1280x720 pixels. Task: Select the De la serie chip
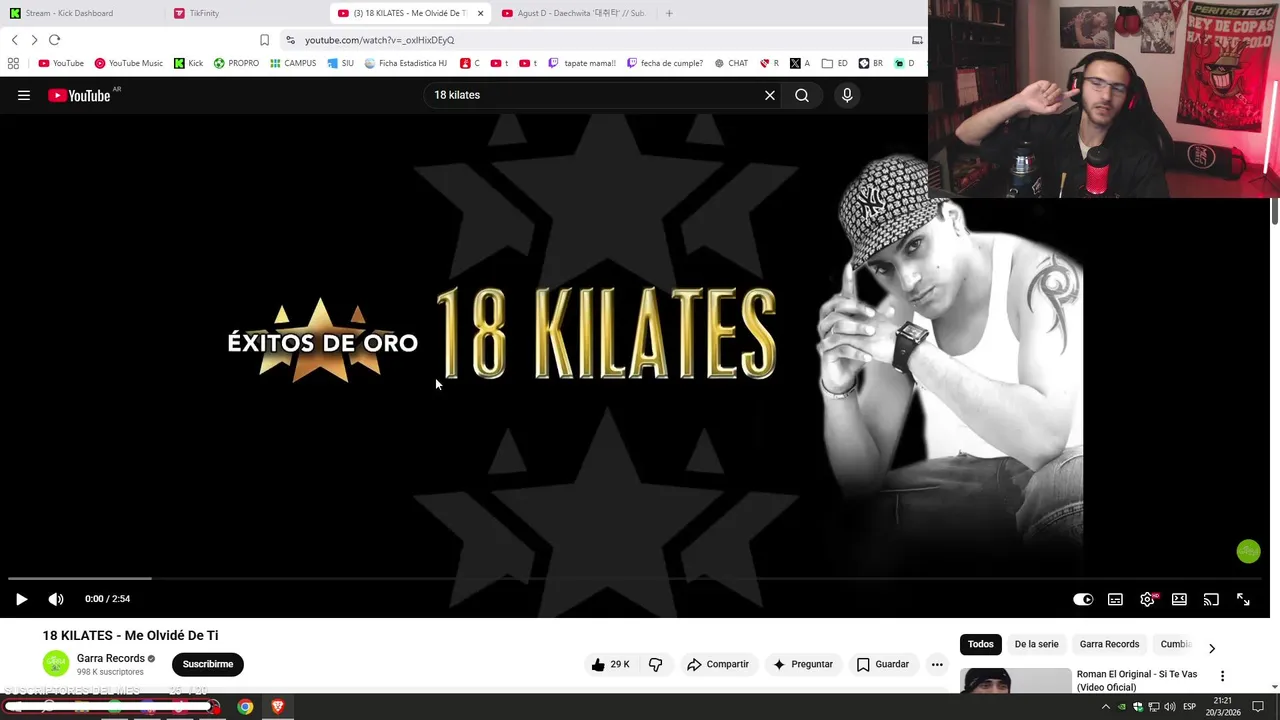1036,644
